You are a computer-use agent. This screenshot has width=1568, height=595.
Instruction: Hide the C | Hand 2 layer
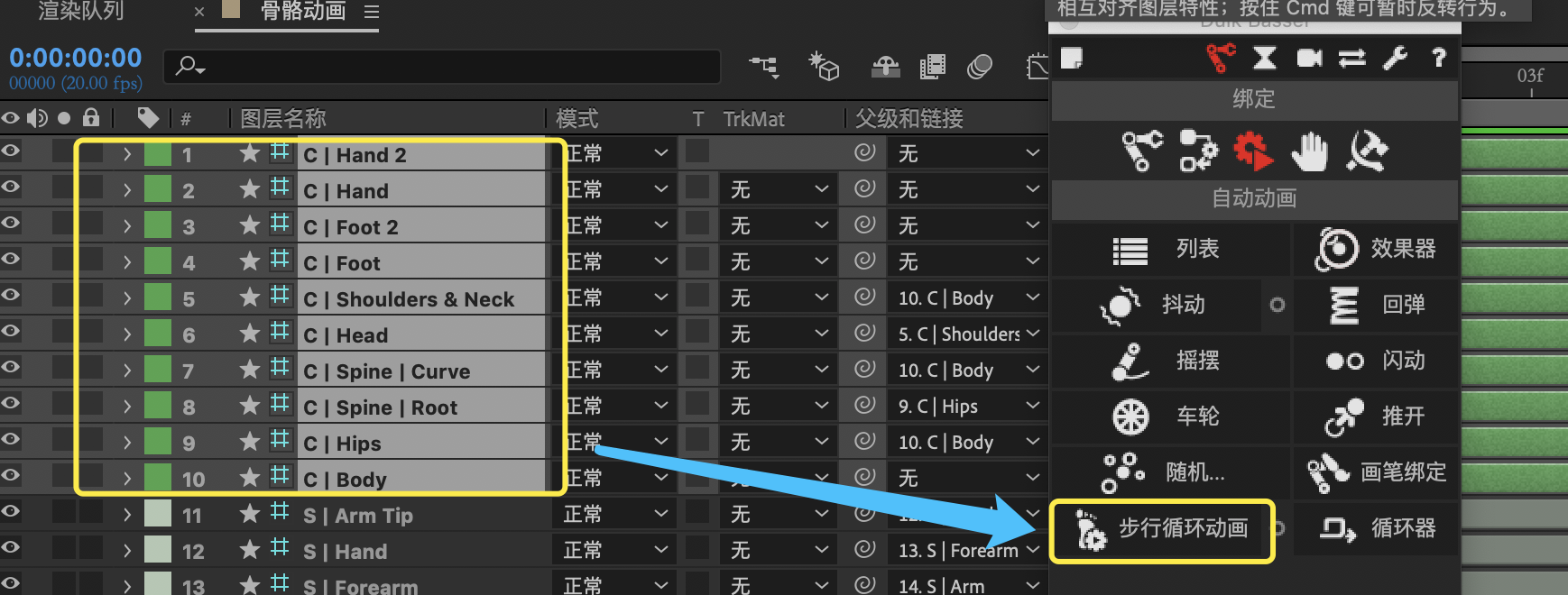(x=11, y=151)
